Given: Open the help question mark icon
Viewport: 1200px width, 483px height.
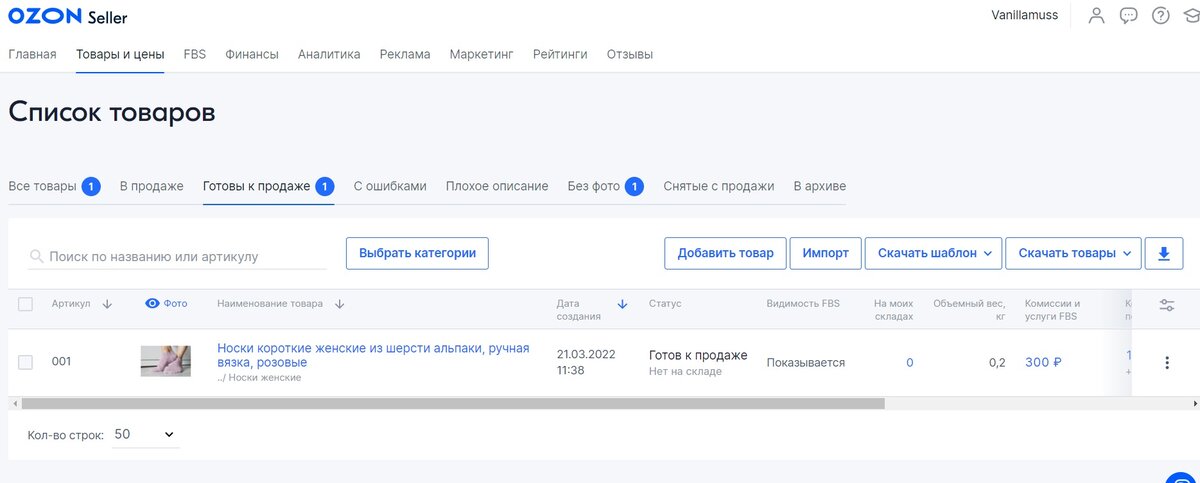Looking at the screenshot, I should [1160, 16].
